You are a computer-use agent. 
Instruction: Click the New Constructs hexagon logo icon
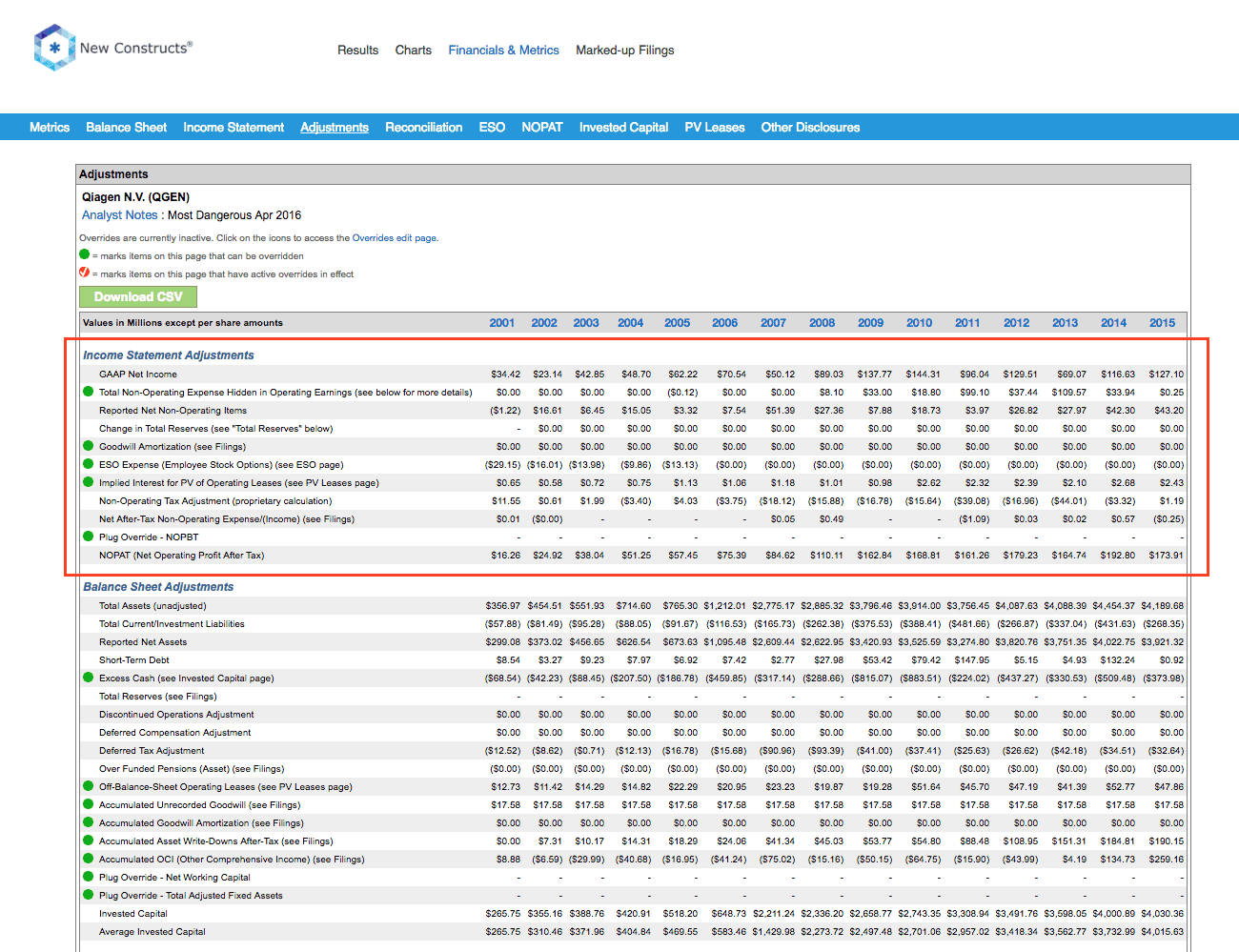pos(54,48)
